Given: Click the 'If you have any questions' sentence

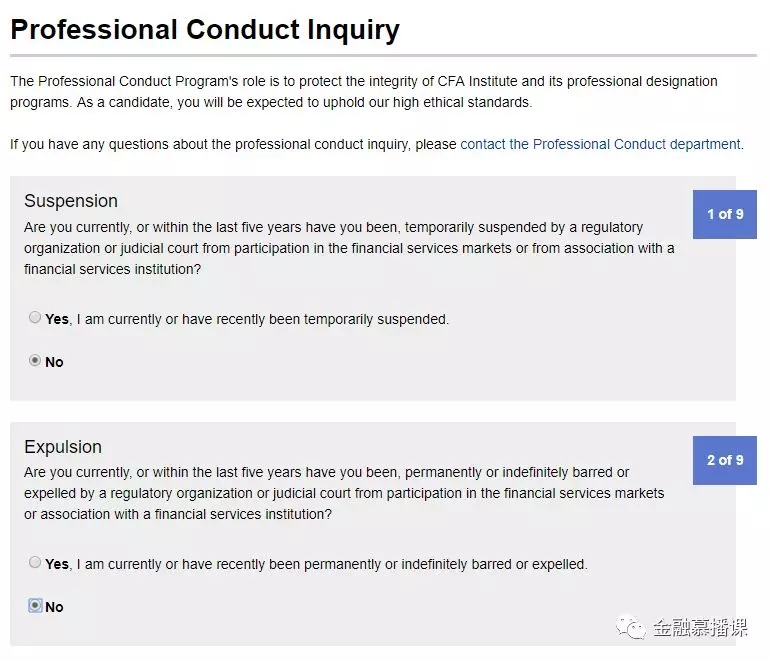Looking at the screenshot, I should 233,144.
